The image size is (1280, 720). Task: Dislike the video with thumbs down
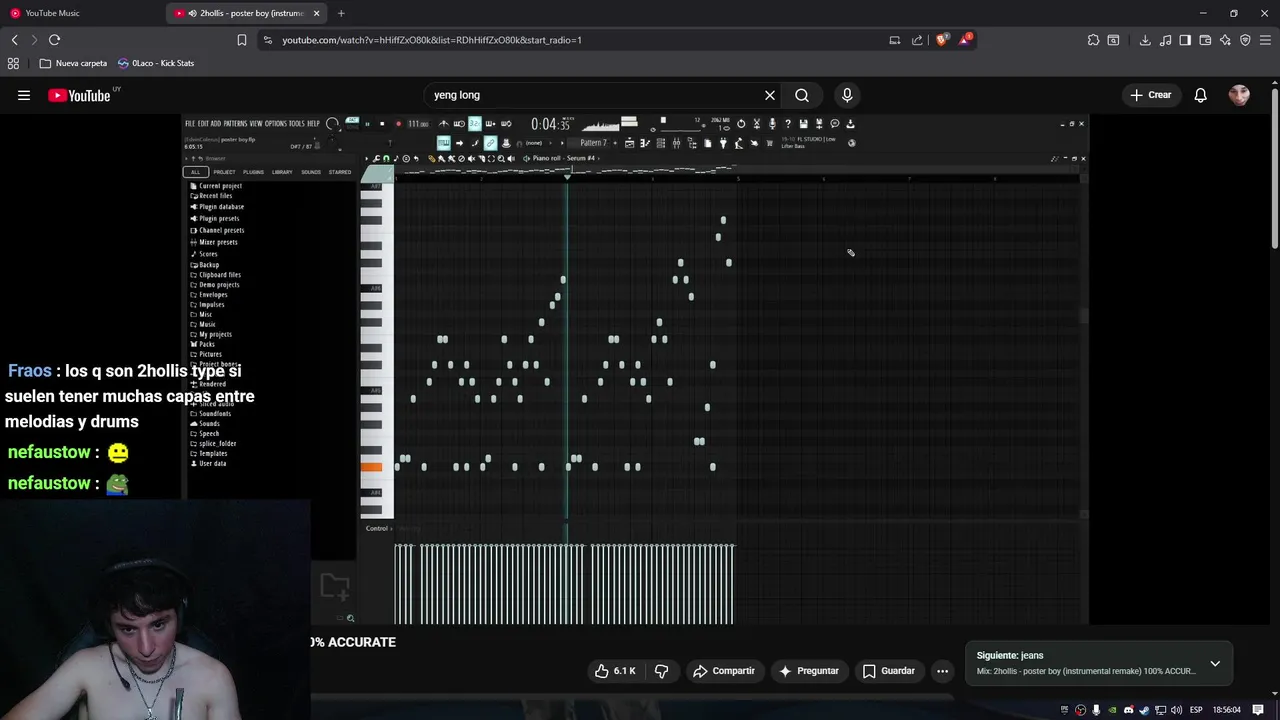coord(661,671)
